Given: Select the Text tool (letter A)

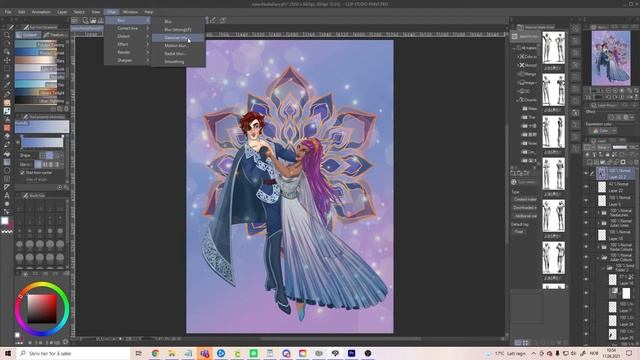Looking at the screenshot, I should (x=7, y=196).
